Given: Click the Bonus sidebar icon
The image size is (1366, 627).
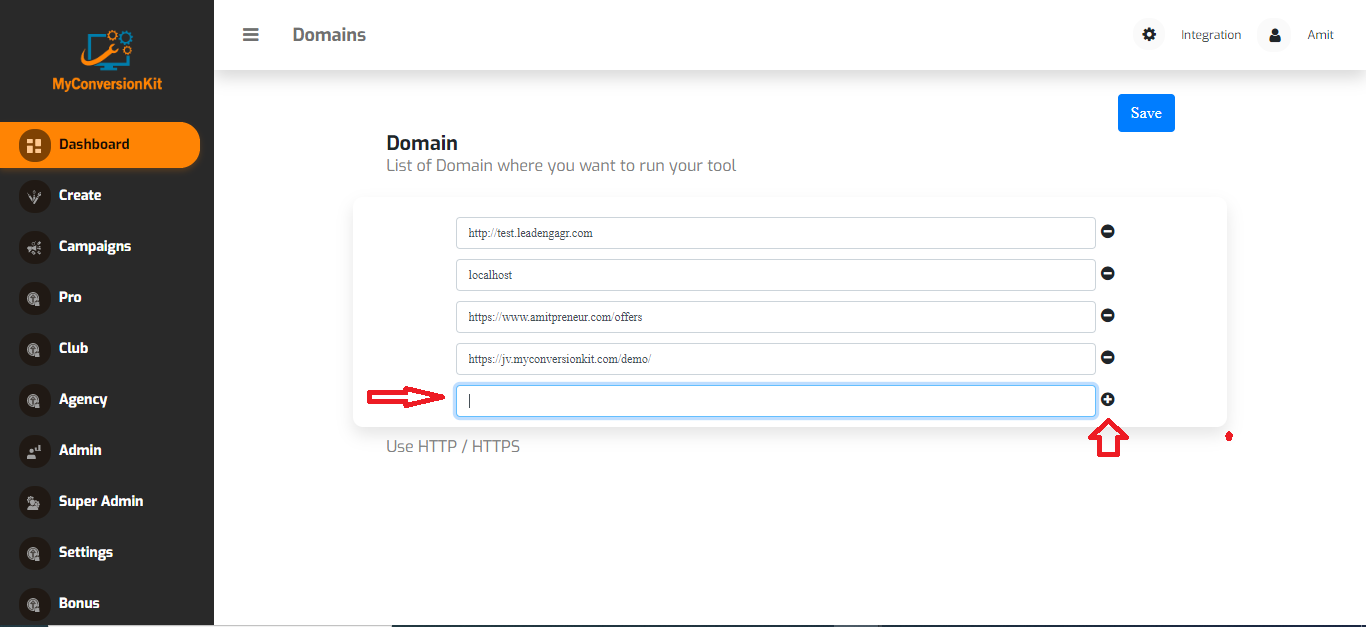Looking at the screenshot, I should click(x=35, y=604).
